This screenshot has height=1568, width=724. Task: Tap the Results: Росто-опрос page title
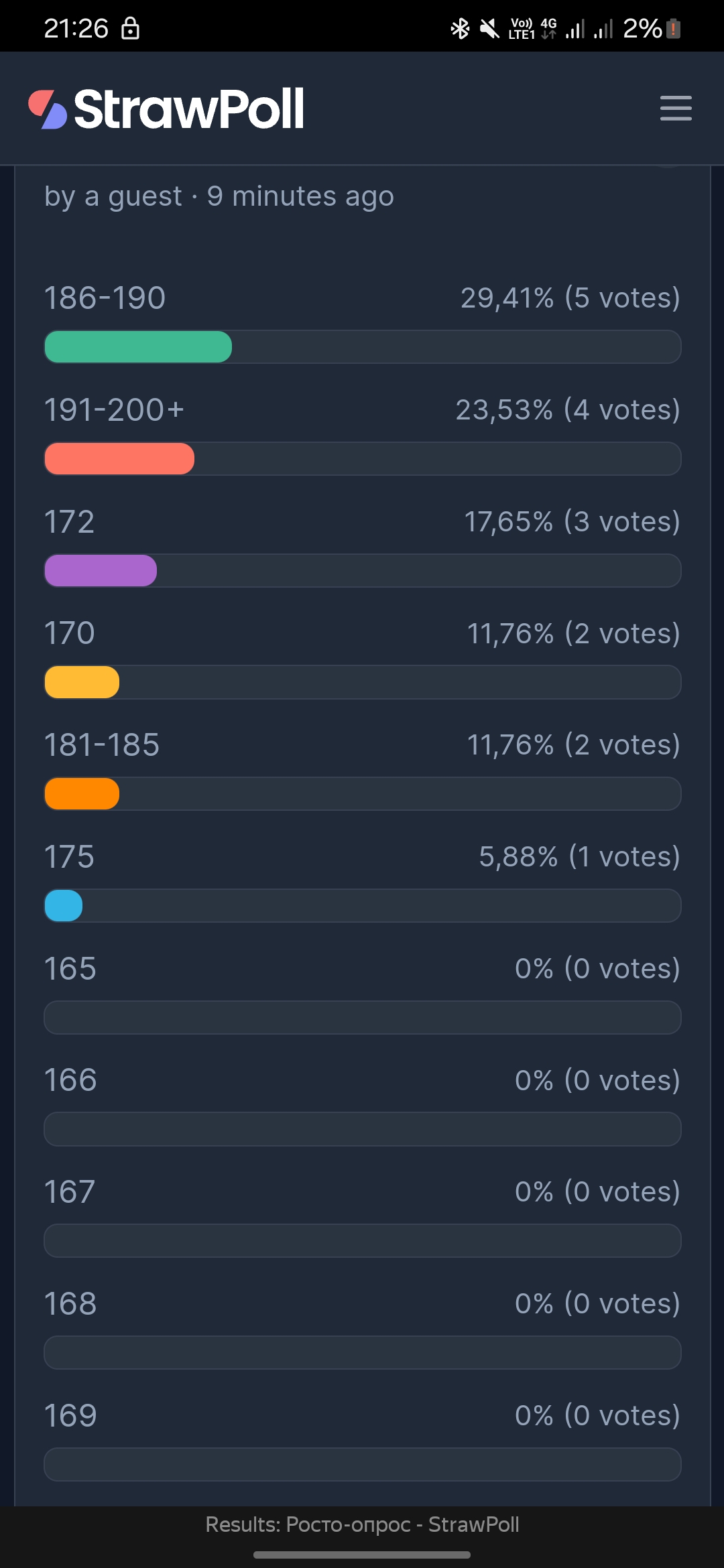[362, 1524]
